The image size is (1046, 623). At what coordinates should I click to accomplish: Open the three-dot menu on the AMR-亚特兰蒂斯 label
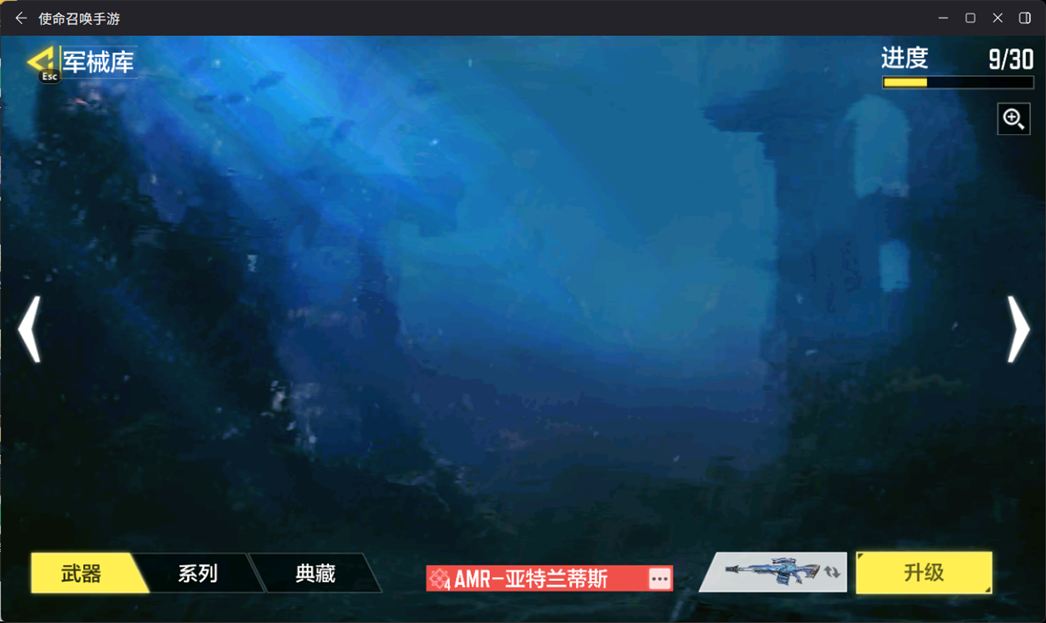point(659,578)
